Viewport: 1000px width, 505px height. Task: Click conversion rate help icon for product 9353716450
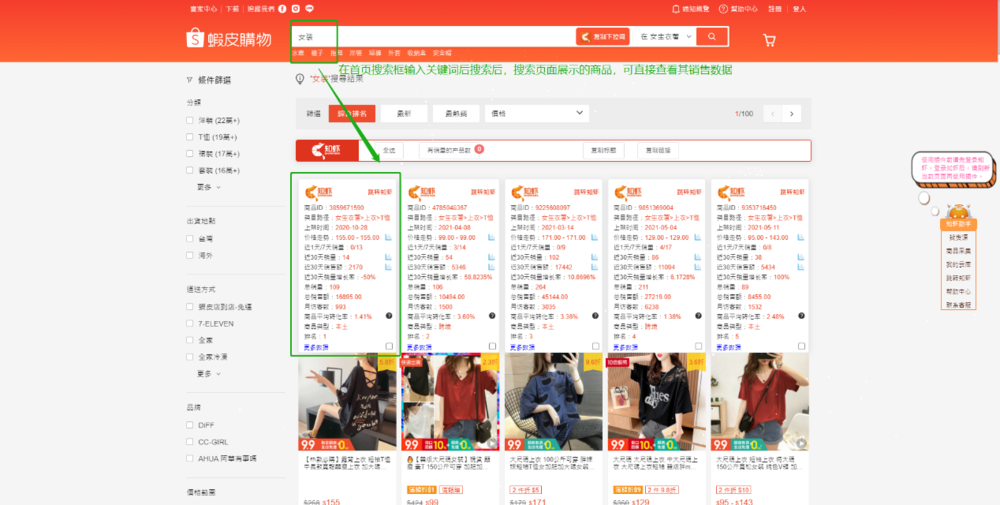[x=801, y=316]
